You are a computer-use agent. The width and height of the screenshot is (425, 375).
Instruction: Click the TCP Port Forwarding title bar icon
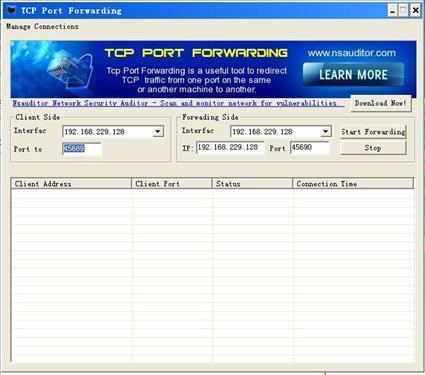(11, 10)
